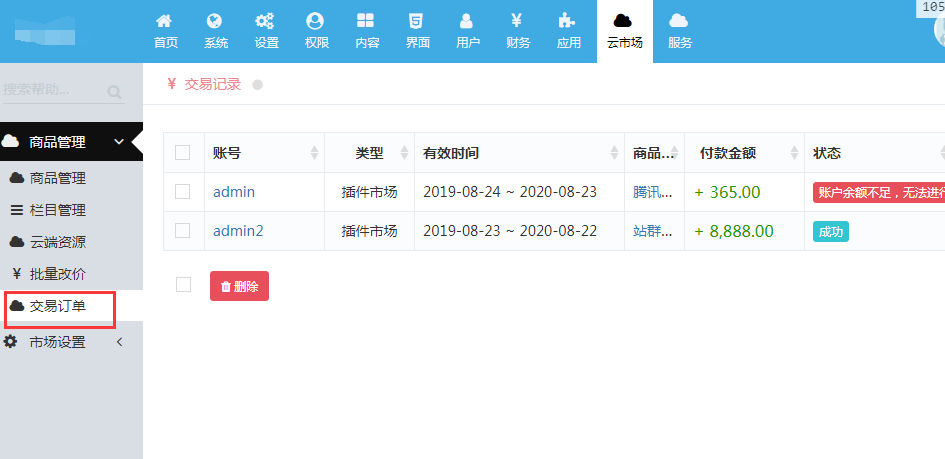Tick the checkbox for the admin2 row
Viewport: 945px width, 459px height.
[183, 231]
